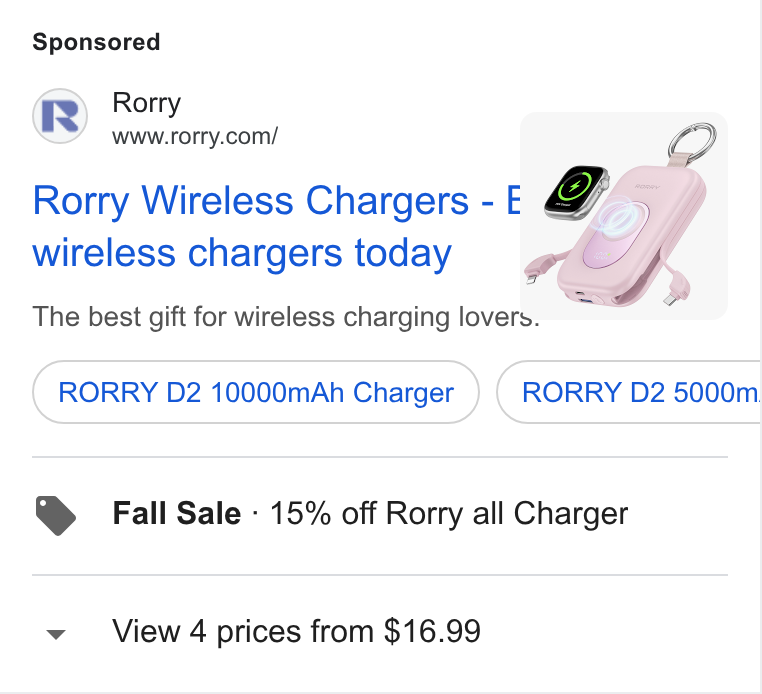Click the wireless chargers today headline line

tap(242, 253)
